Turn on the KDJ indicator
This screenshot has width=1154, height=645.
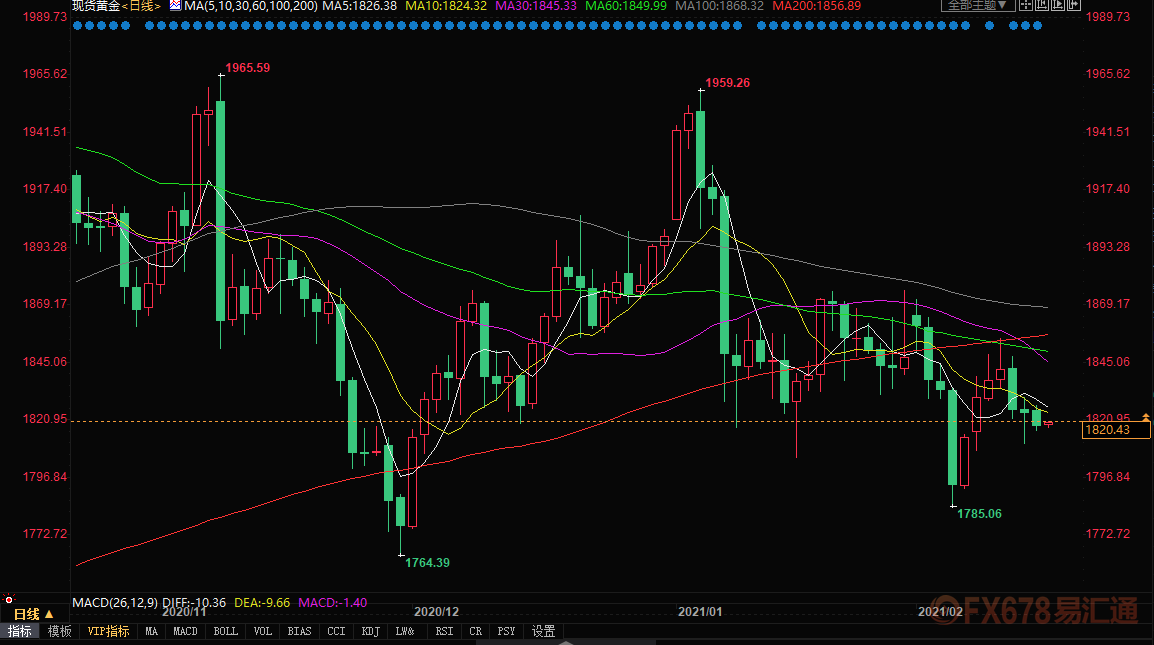370,631
